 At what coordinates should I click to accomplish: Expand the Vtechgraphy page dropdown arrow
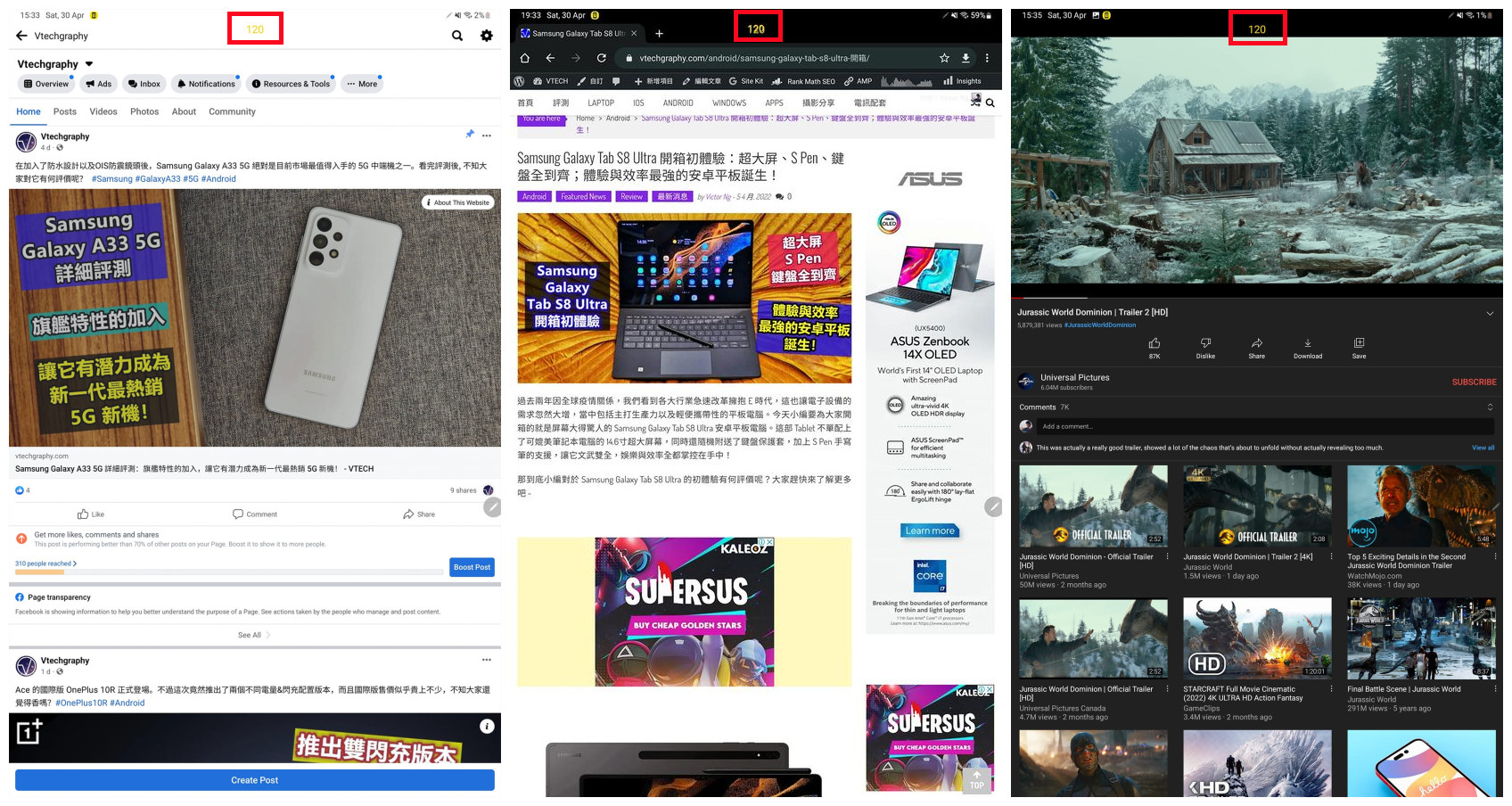tap(89, 64)
